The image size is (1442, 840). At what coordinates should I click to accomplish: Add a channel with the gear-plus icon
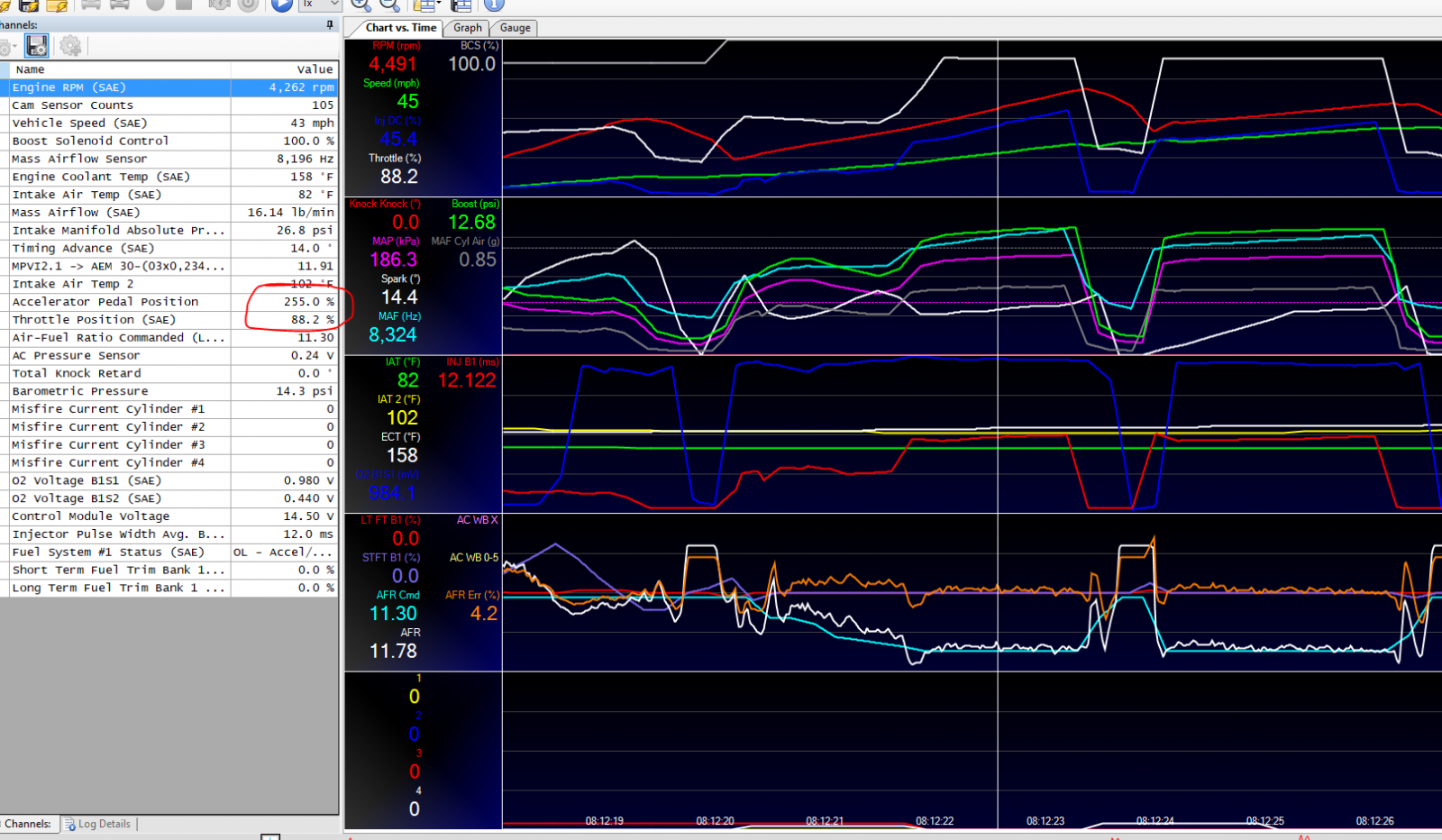[70, 46]
